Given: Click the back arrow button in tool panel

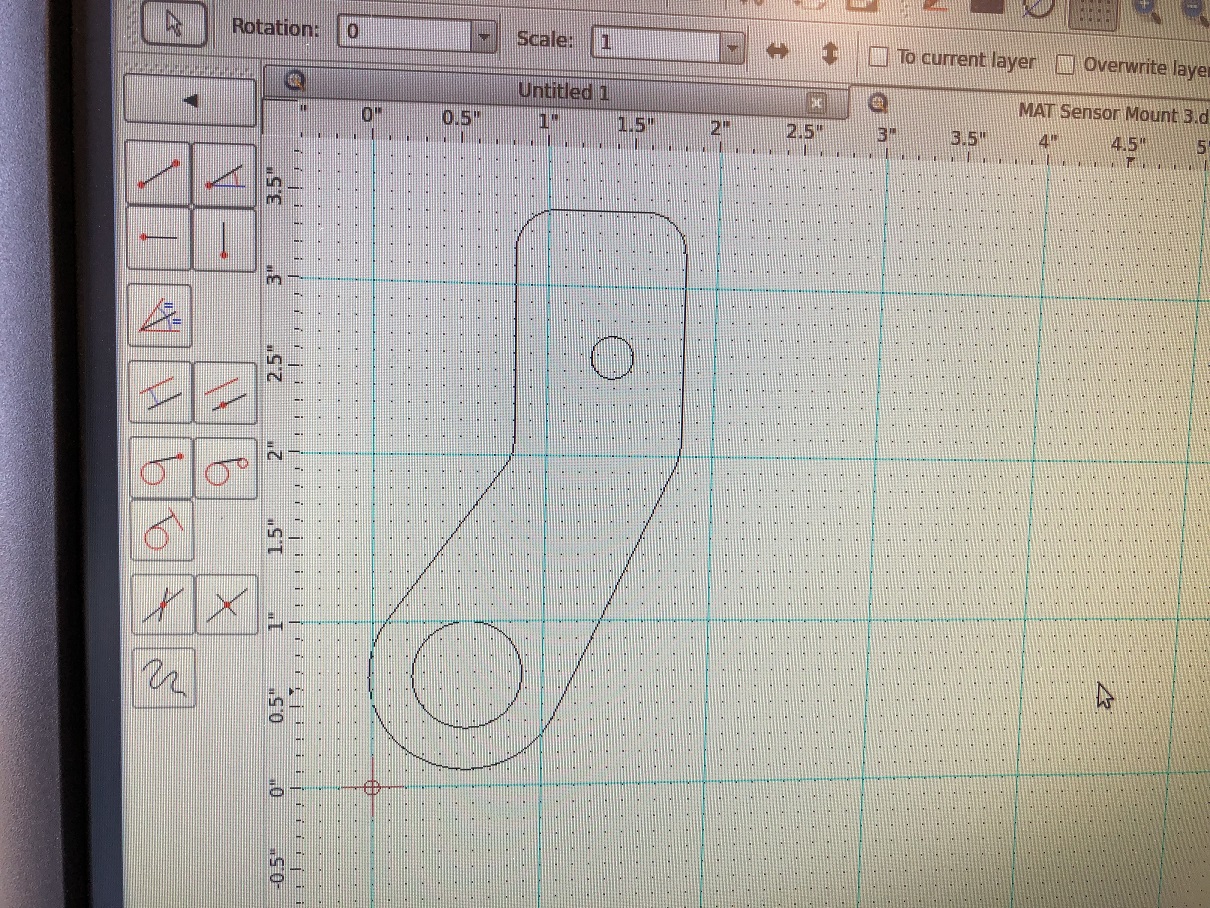Looking at the screenshot, I should click(x=190, y=100).
